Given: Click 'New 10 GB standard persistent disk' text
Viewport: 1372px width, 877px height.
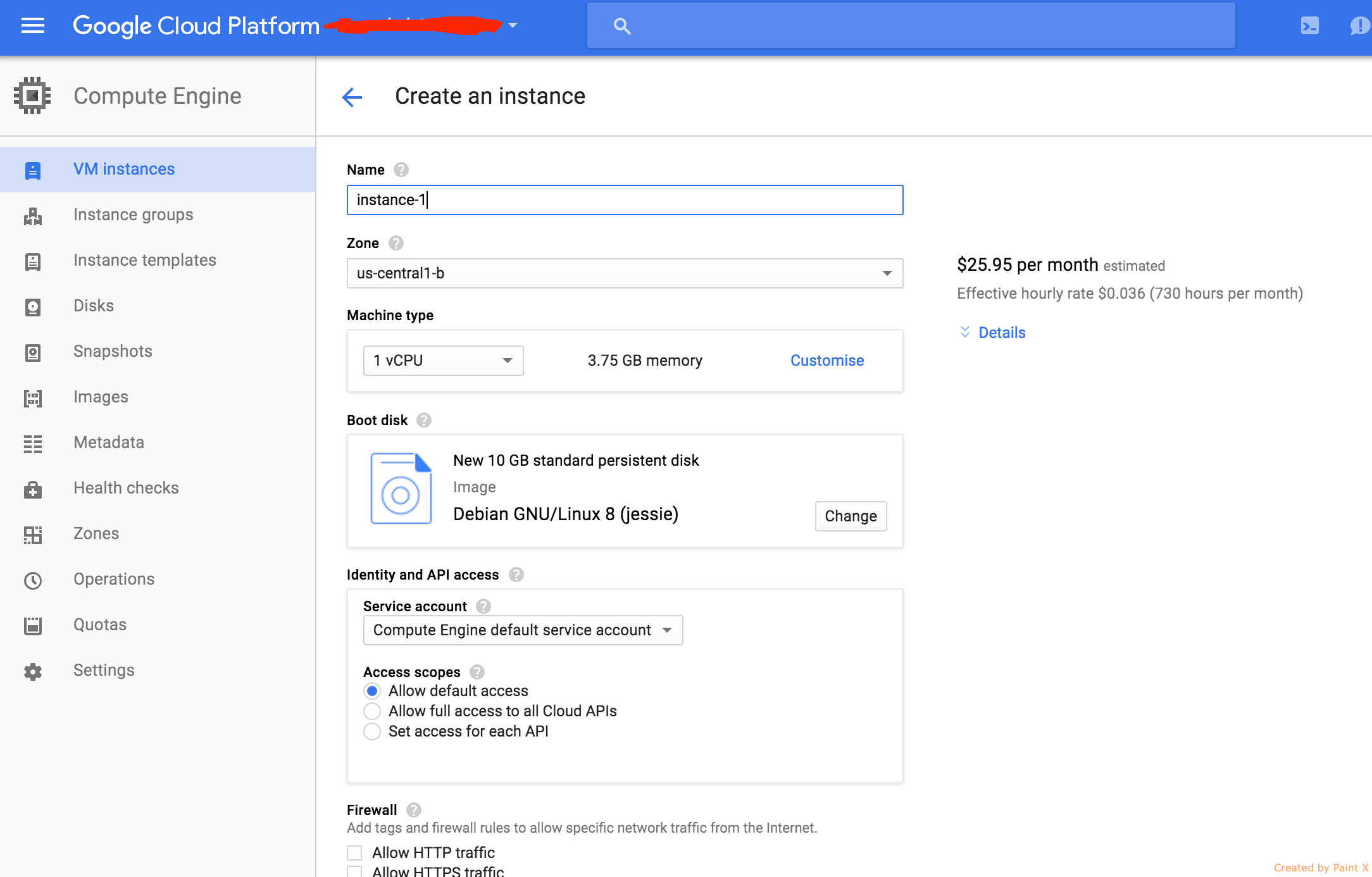Looking at the screenshot, I should click(x=576, y=461).
